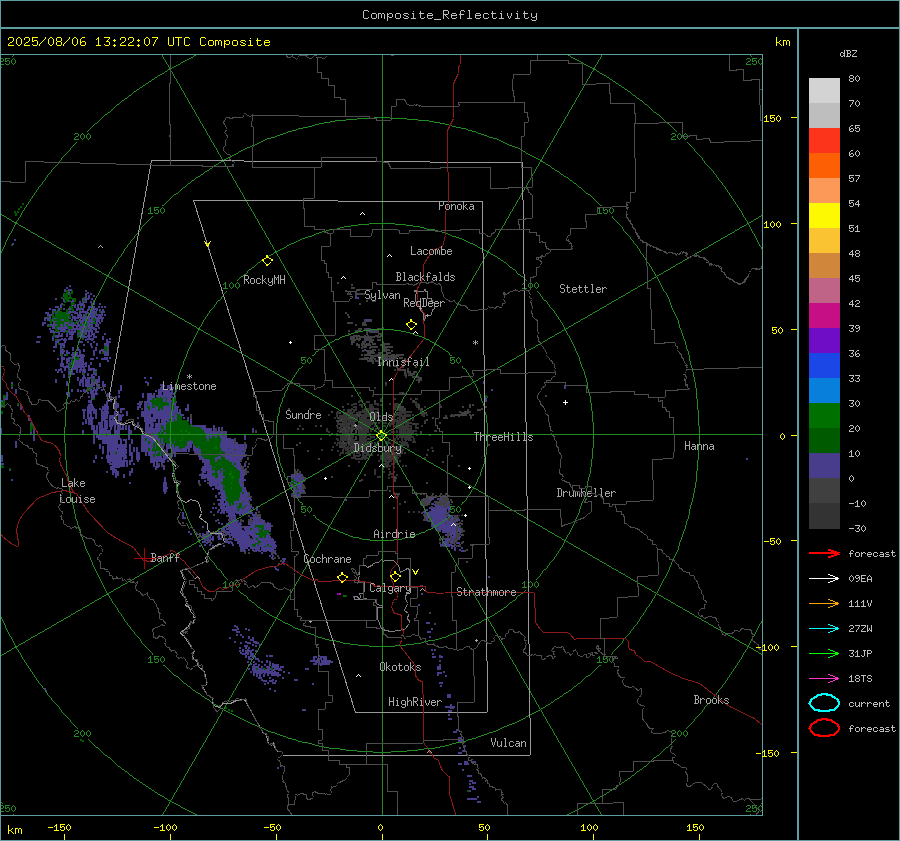Click the Limestone label

tap(189, 386)
